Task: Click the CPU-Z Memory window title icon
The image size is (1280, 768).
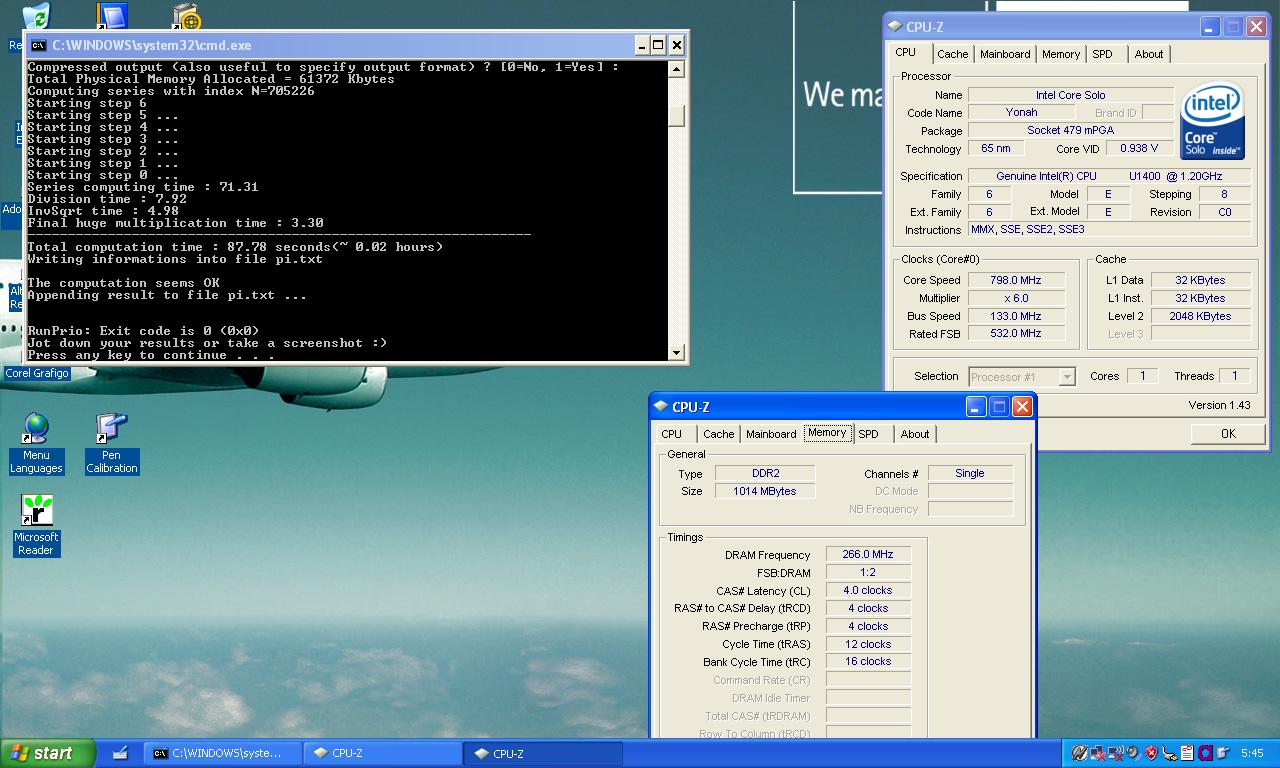Action: click(660, 407)
